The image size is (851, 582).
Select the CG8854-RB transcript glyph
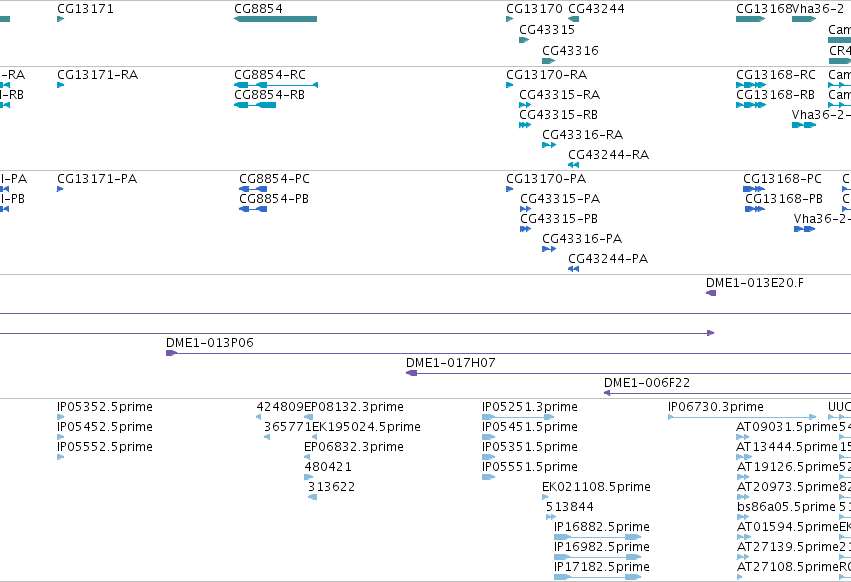click(x=255, y=105)
